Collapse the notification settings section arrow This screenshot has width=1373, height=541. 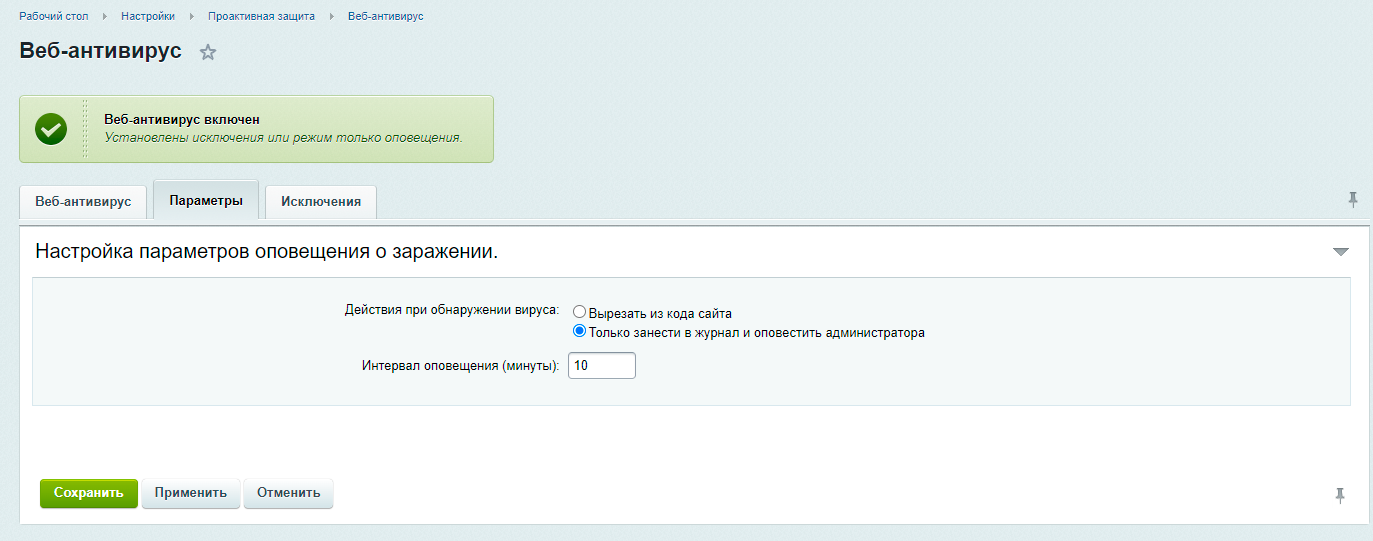[x=1341, y=252]
